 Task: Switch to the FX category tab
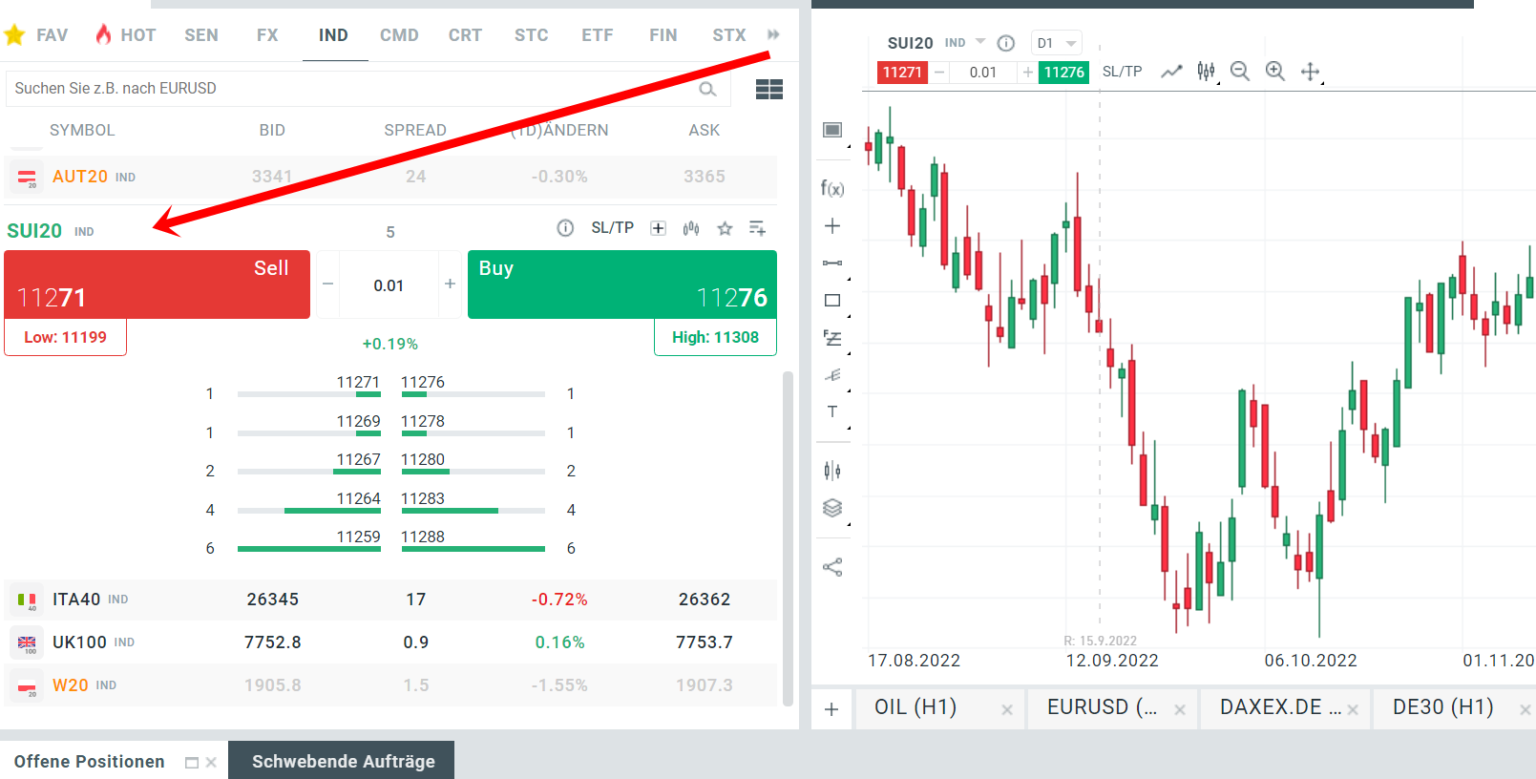coord(267,34)
